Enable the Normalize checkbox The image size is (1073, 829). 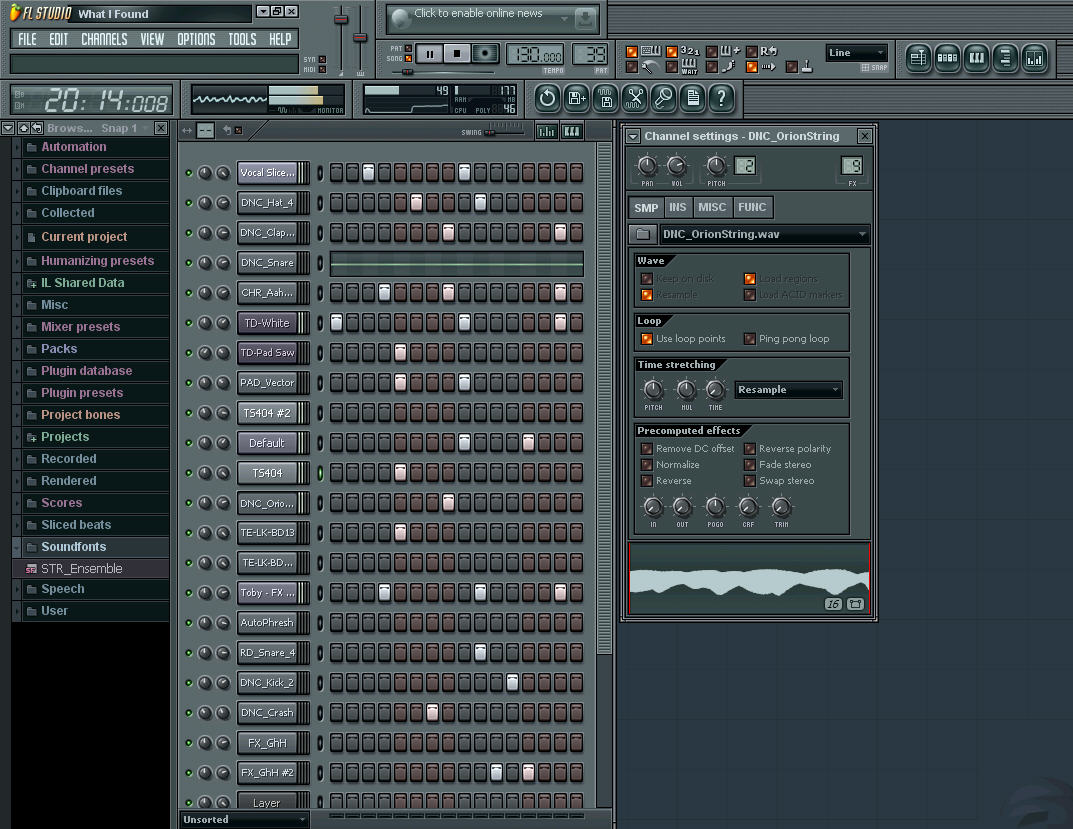click(647, 464)
